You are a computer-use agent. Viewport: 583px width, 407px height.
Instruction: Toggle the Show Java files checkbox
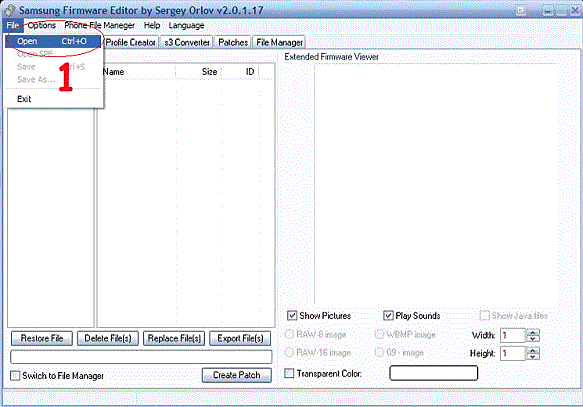pyautogui.click(x=484, y=316)
